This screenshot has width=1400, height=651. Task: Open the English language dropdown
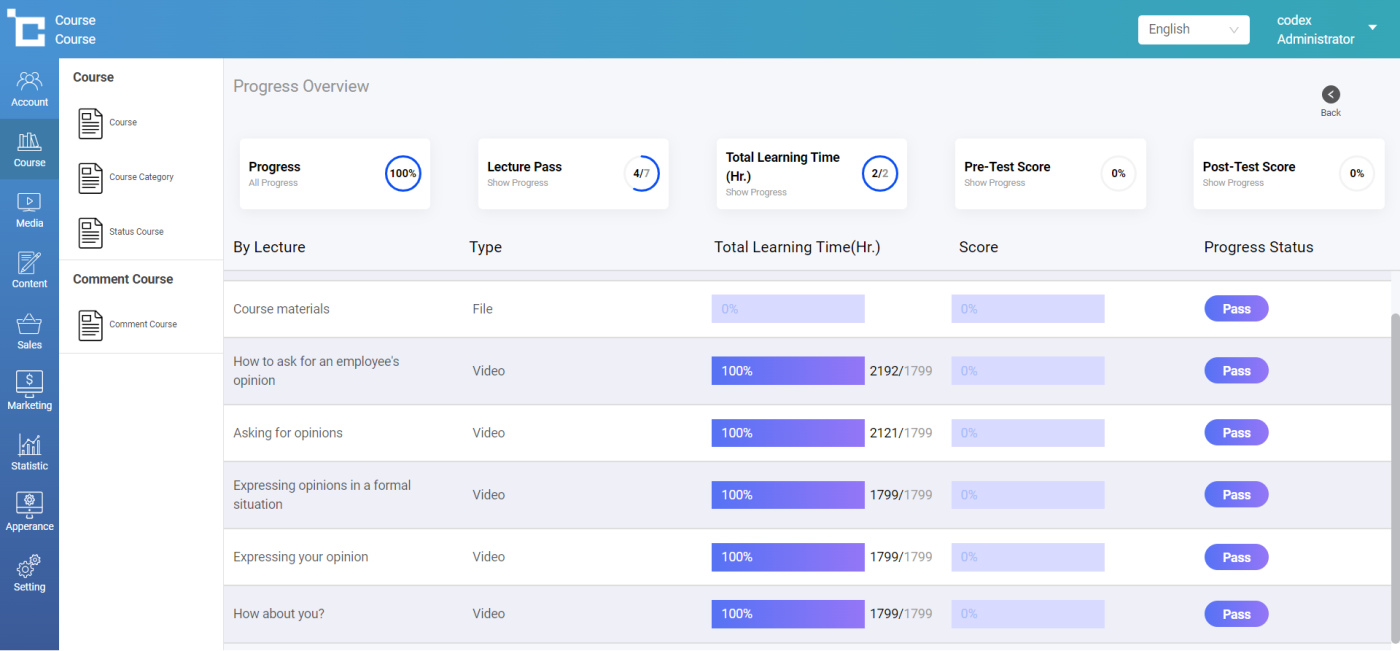point(1193,30)
